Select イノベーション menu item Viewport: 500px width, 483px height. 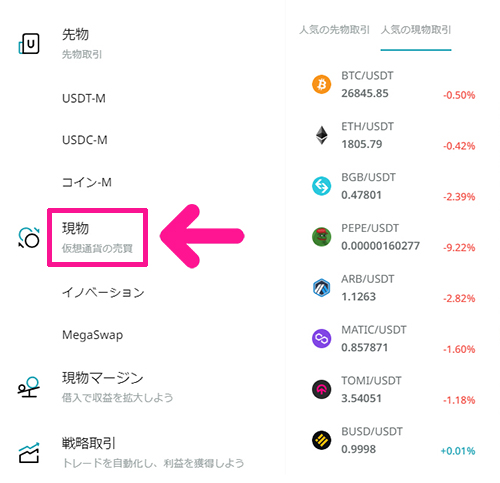(103, 292)
